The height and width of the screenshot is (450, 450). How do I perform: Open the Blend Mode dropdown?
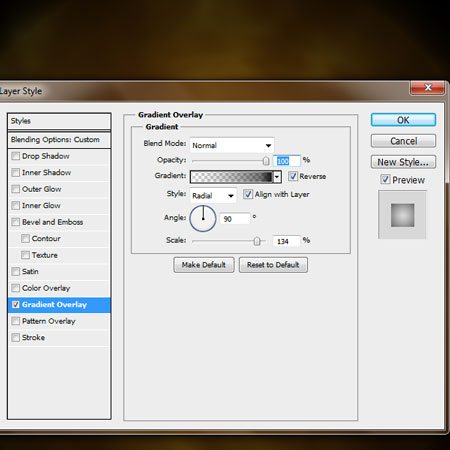232,145
